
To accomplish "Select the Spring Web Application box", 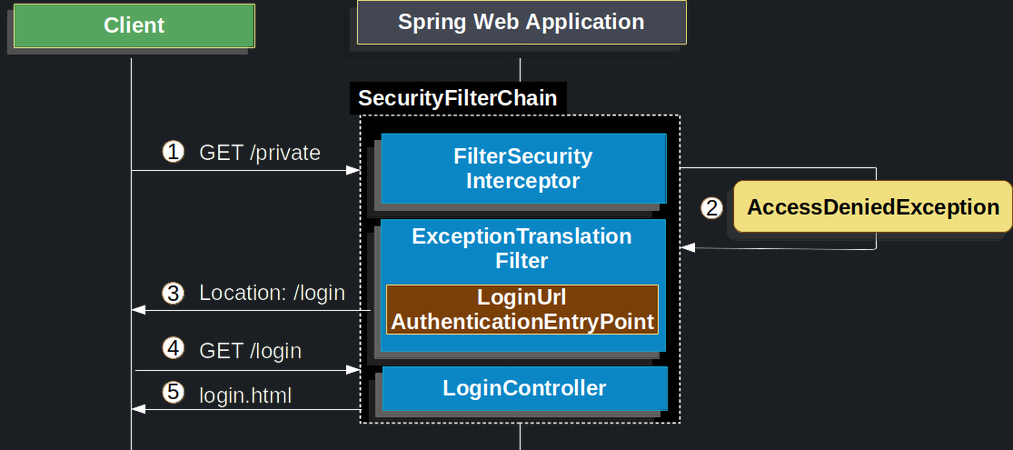I will [521, 22].
